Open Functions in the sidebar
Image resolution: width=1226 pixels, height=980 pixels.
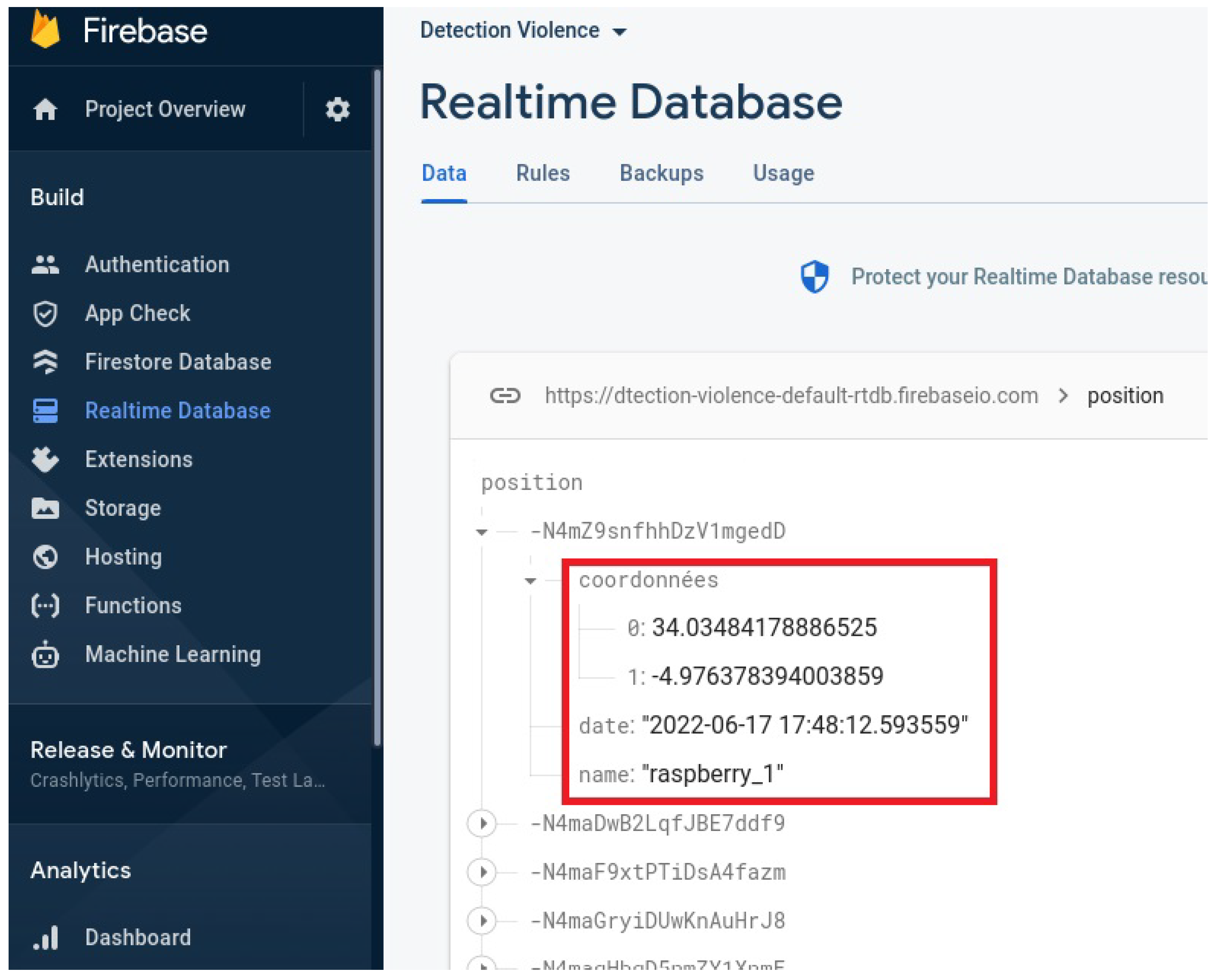click(133, 606)
